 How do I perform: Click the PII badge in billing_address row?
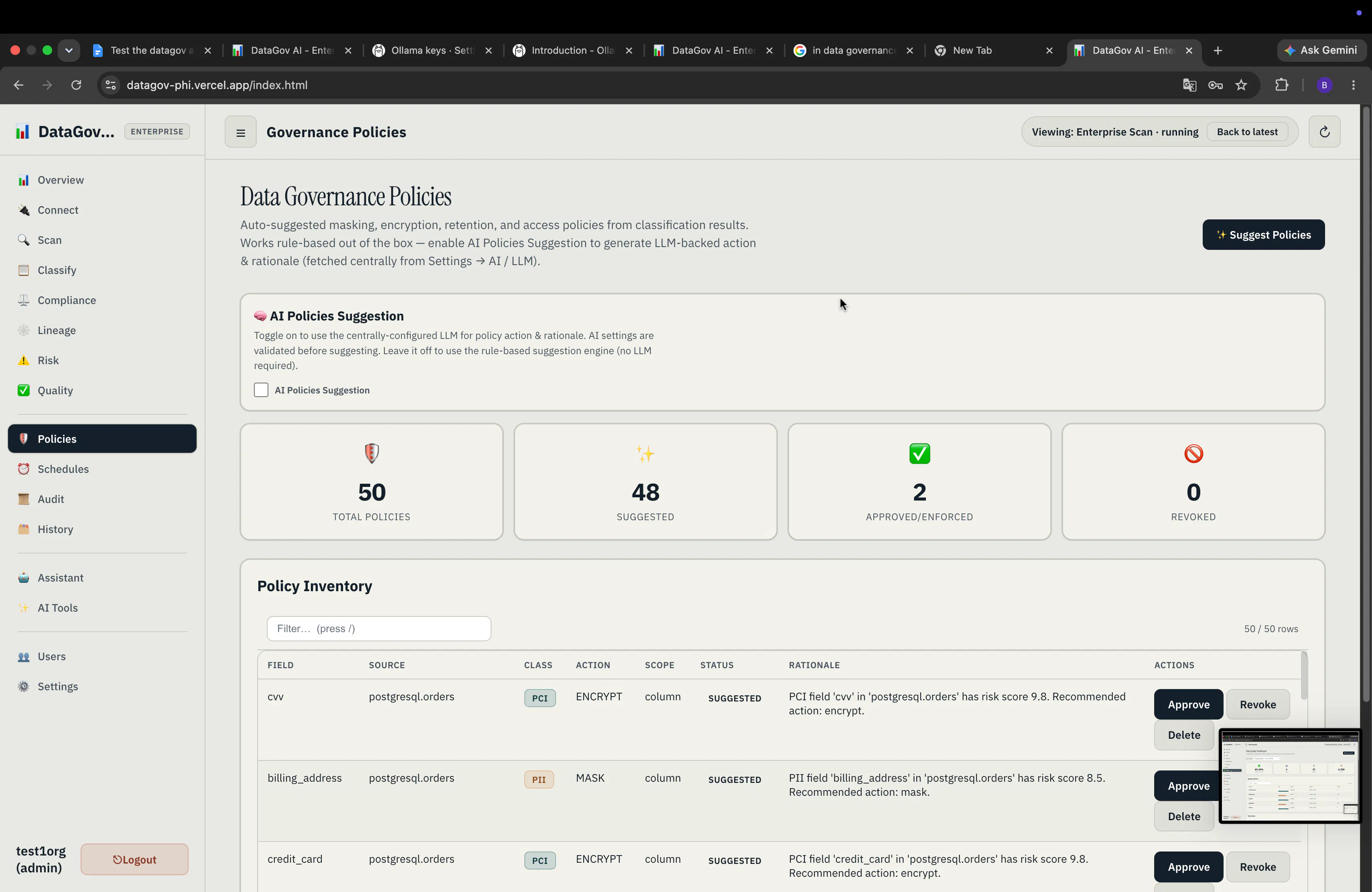538,779
